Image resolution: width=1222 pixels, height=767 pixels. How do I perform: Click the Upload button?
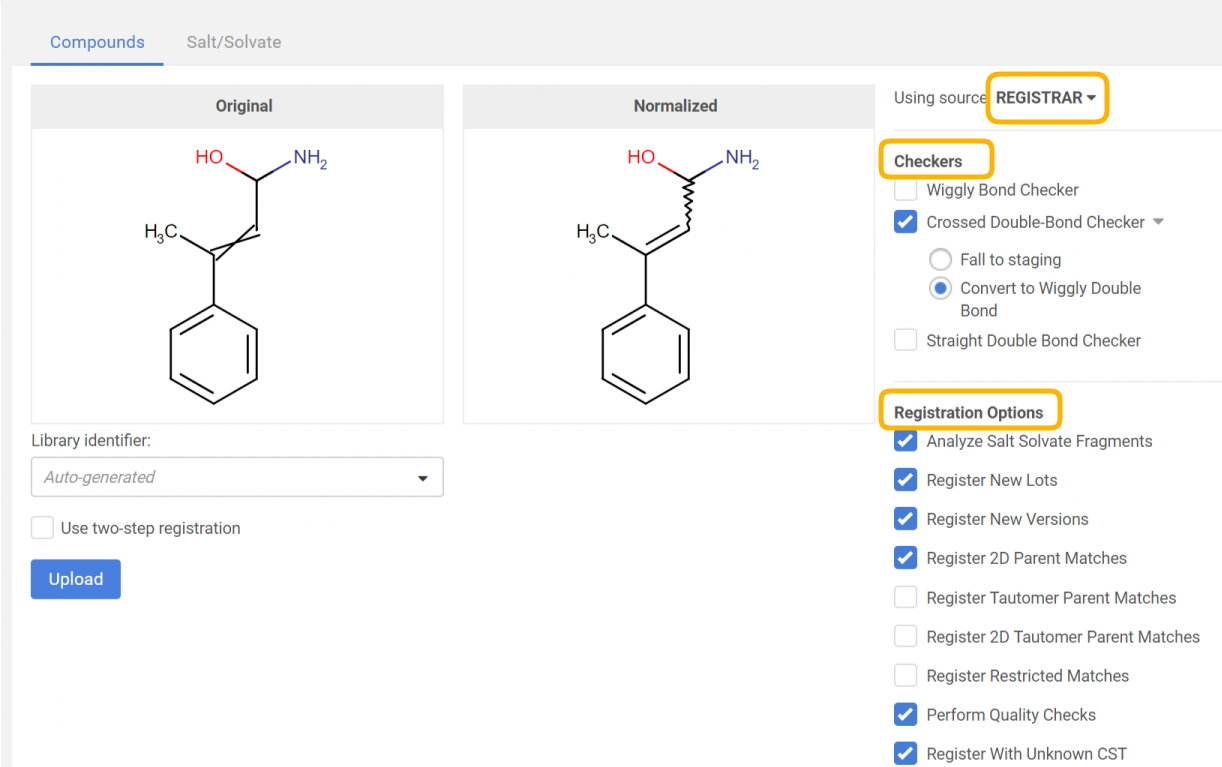tap(76, 579)
